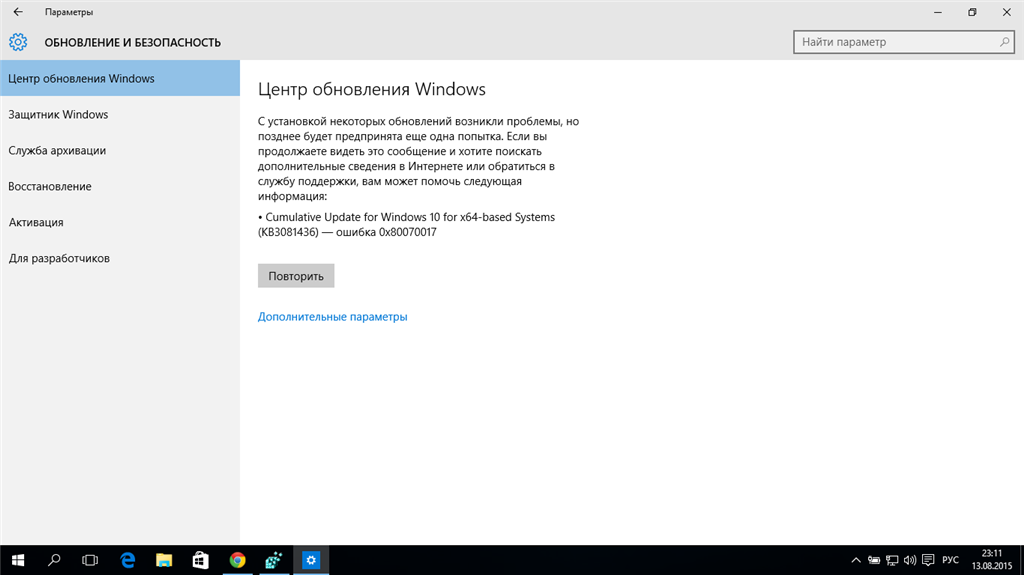Viewport: 1024px width, 575px height.
Task: Open the Action Center notifications icon
Action: 928,560
